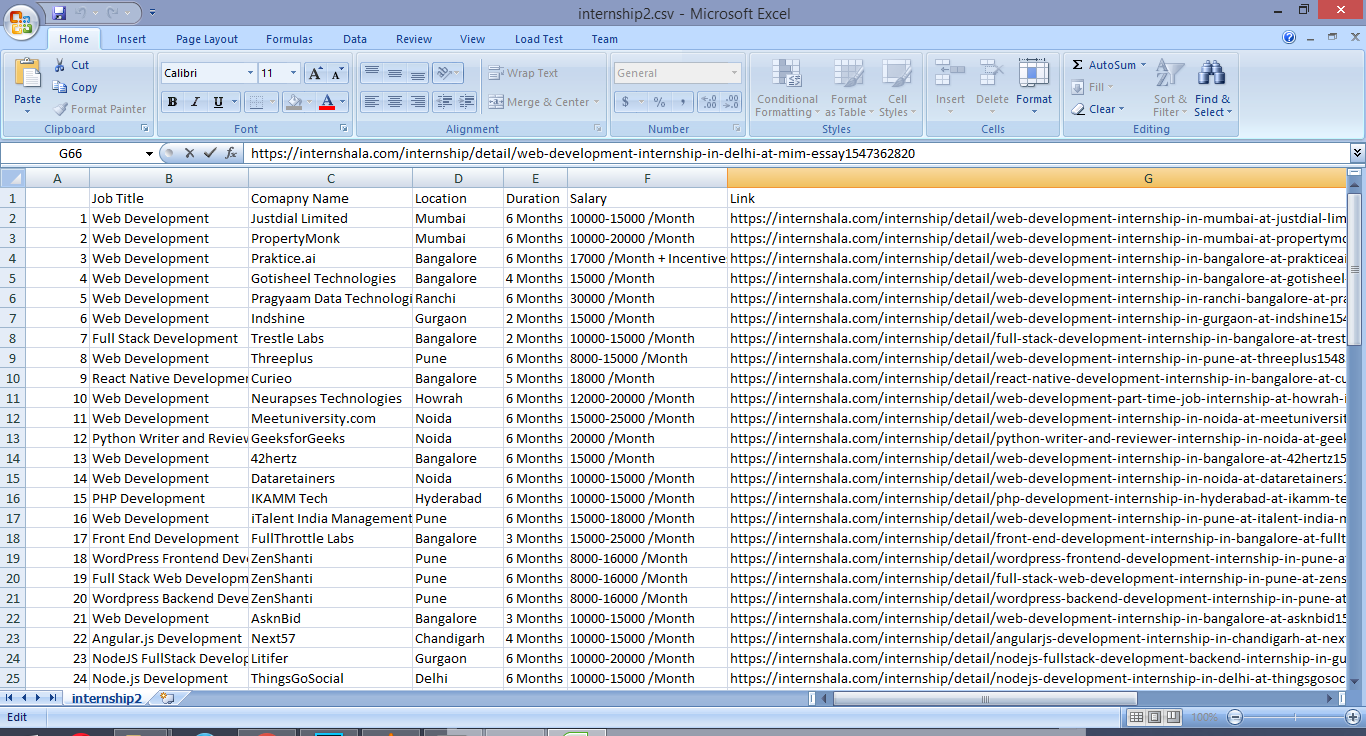The height and width of the screenshot is (736, 1366).
Task: Align text right in the cell
Action: tap(418, 102)
